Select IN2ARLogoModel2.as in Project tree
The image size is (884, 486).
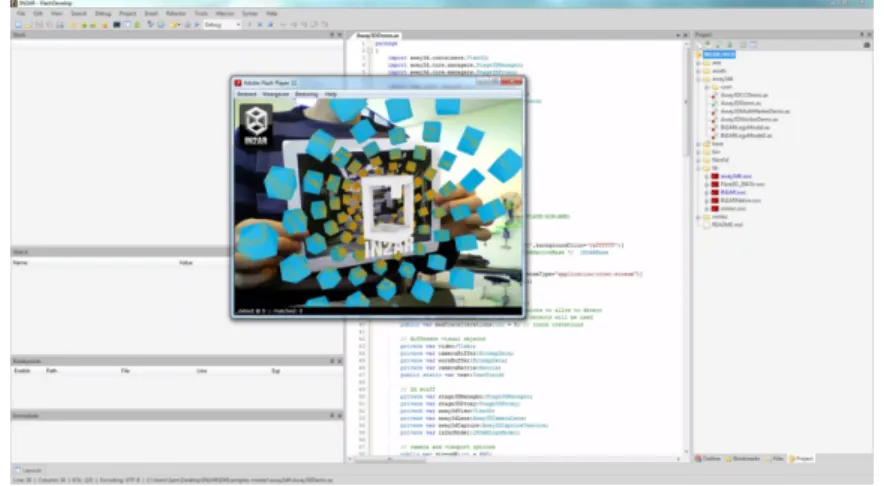tap(746, 136)
